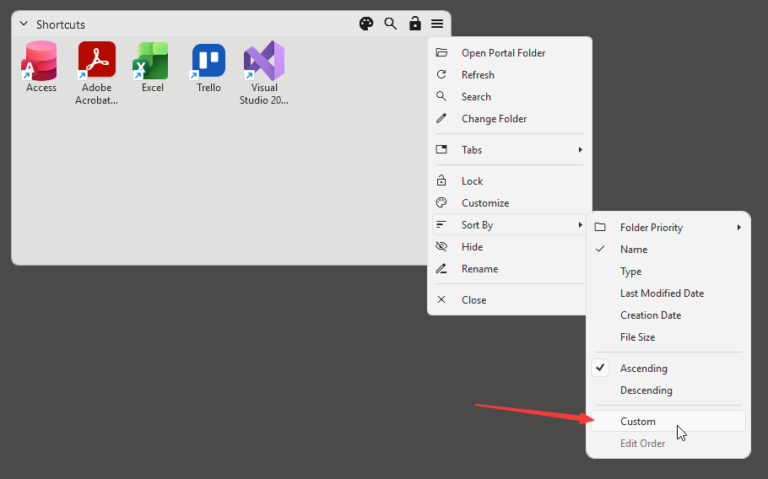Select Custom sort option
768x479 pixels.
pos(668,421)
